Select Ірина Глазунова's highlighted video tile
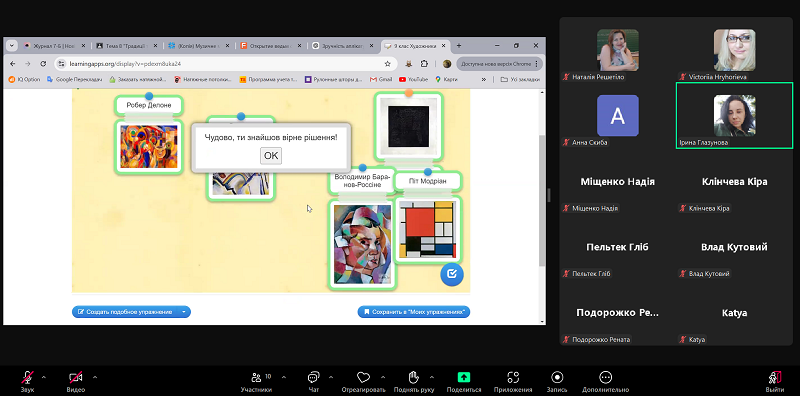This screenshot has width=800, height=396. pos(734,115)
